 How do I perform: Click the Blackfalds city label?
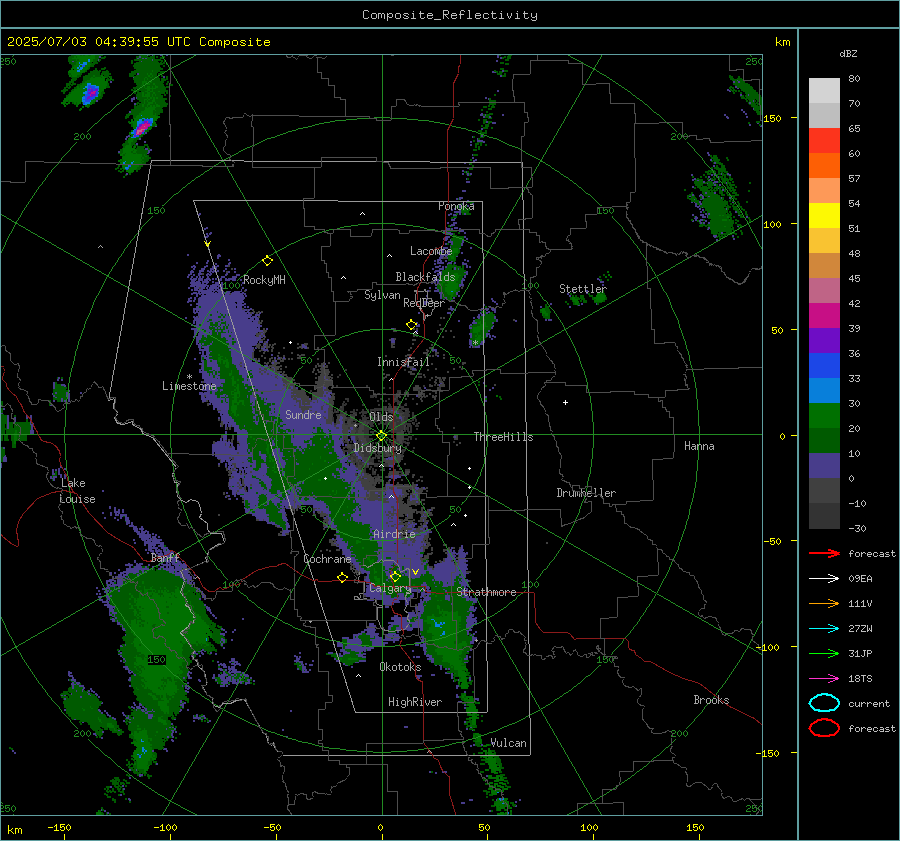click(x=425, y=277)
